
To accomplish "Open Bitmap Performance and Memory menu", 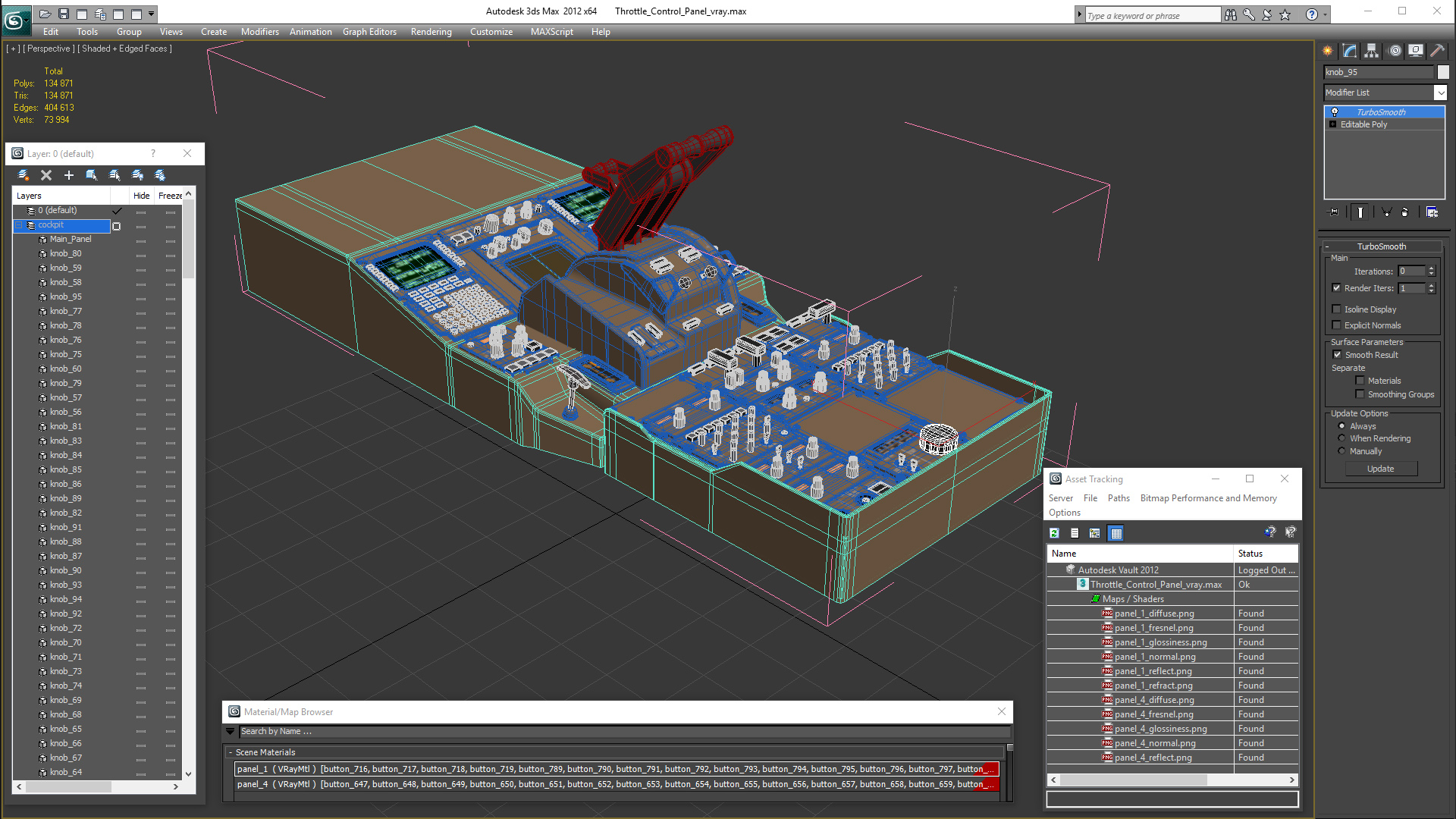I will point(1208,498).
